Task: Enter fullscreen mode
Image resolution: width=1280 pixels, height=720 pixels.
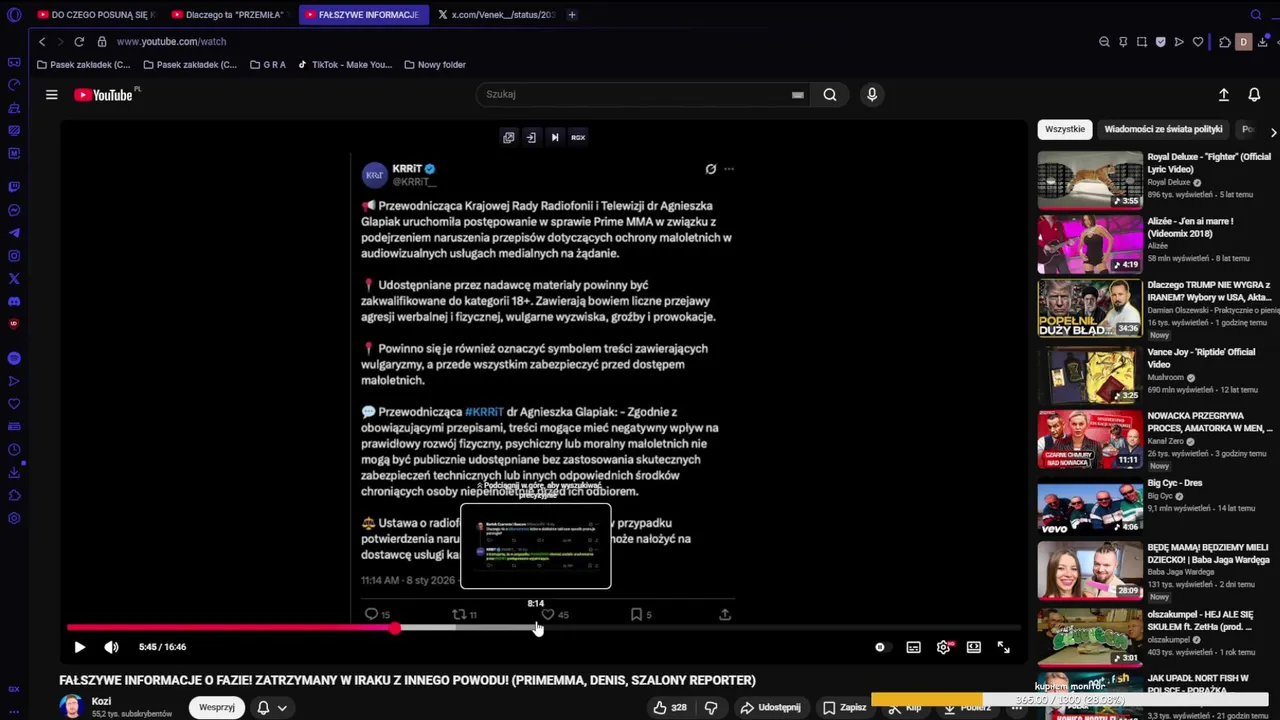Action: click(x=1003, y=647)
